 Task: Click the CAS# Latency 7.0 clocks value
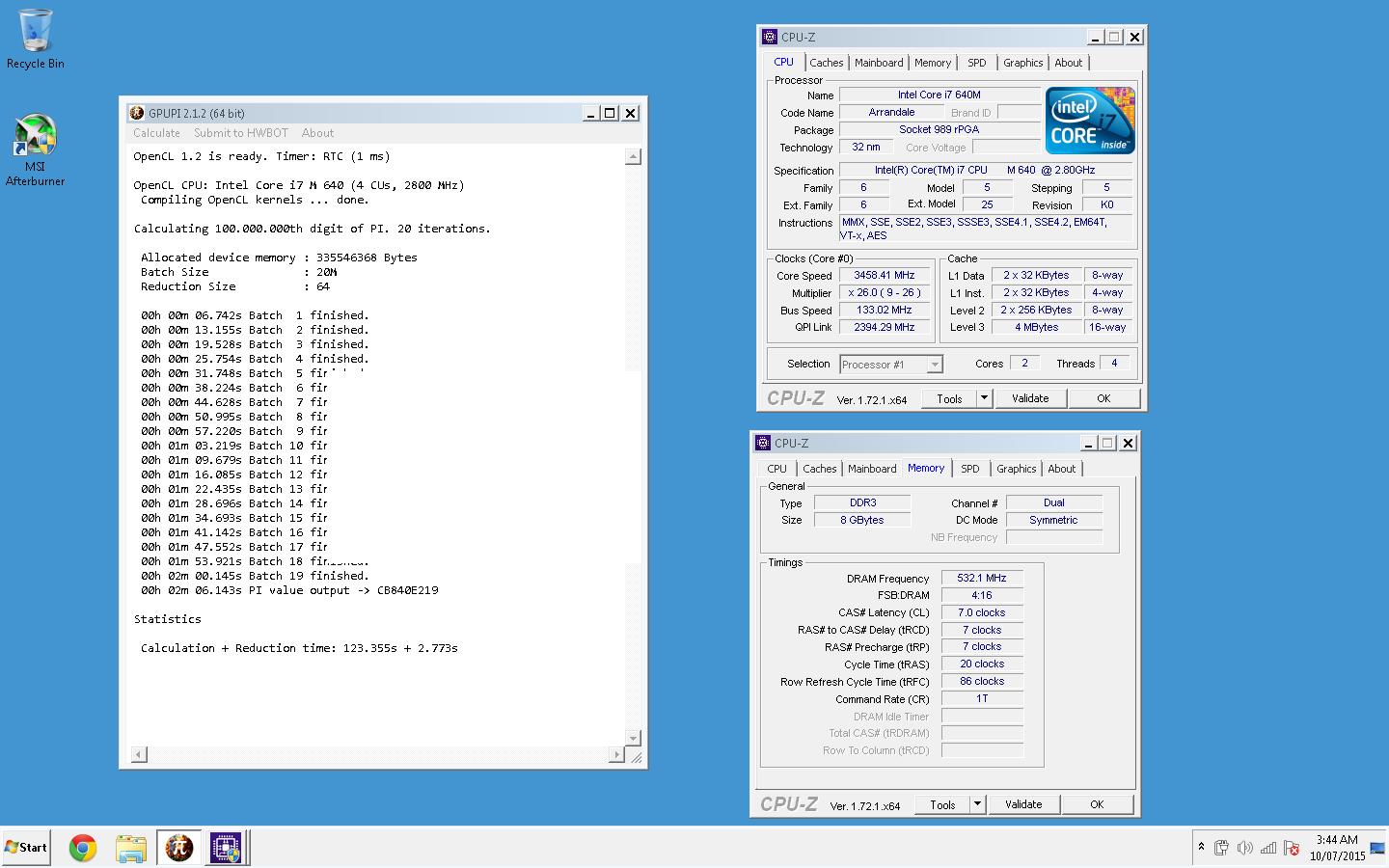(x=982, y=613)
